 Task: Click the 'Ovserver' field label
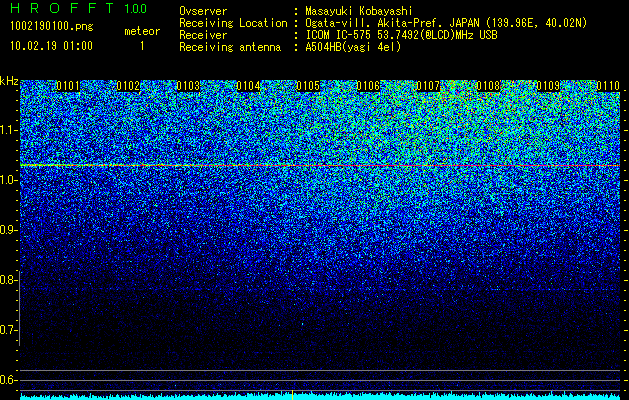[x=203, y=11]
